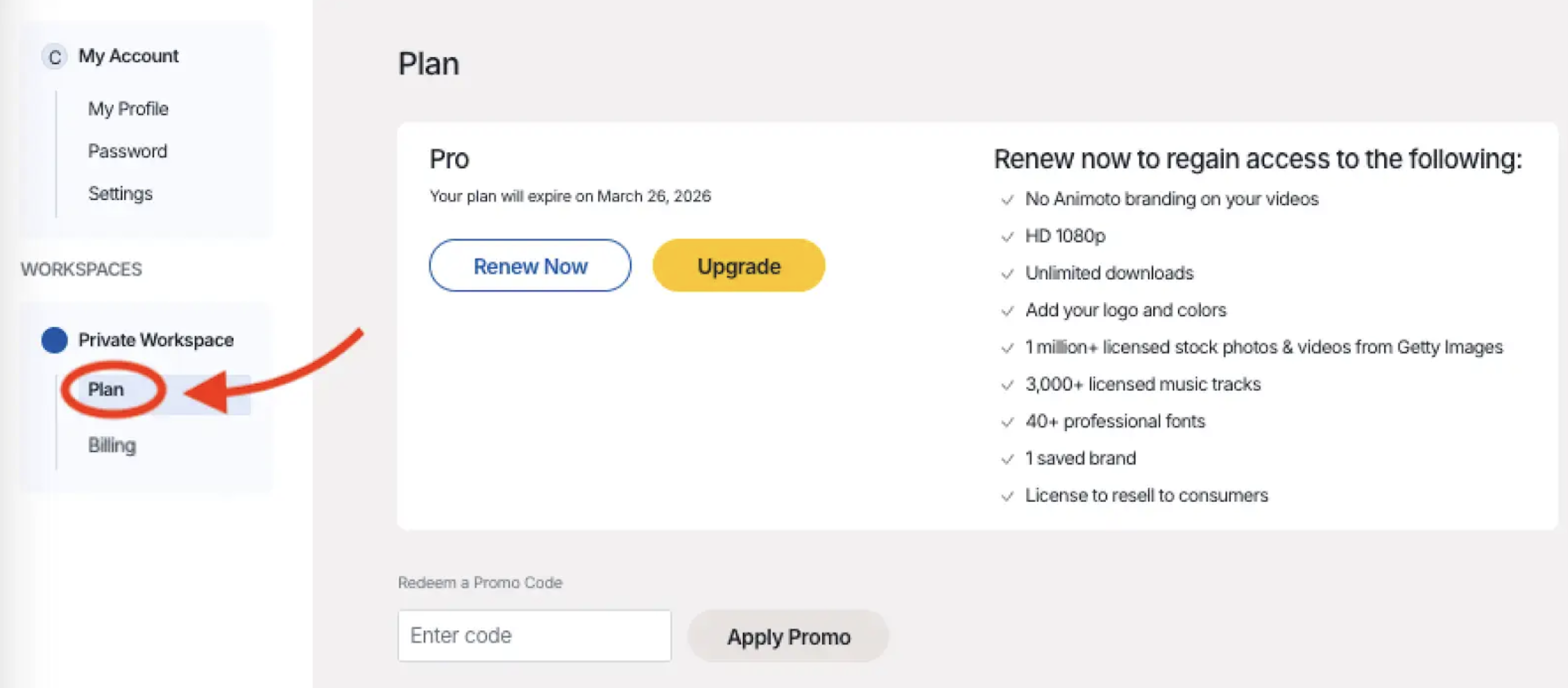The height and width of the screenshot is (688, 1568).
Task: Focus the Enter code promo field
Action: pyautogui.click(x=534, y=636)
